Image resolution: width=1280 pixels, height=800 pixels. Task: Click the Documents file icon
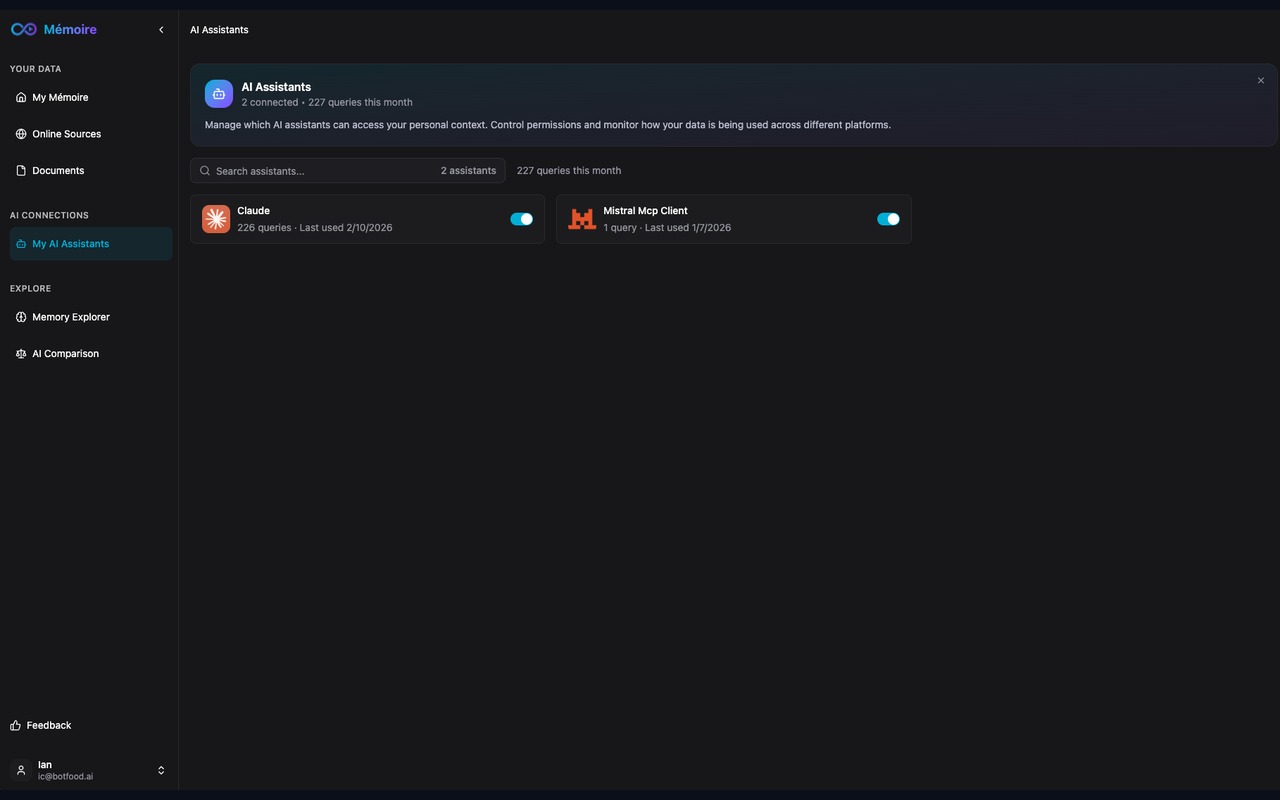point(21,170)
